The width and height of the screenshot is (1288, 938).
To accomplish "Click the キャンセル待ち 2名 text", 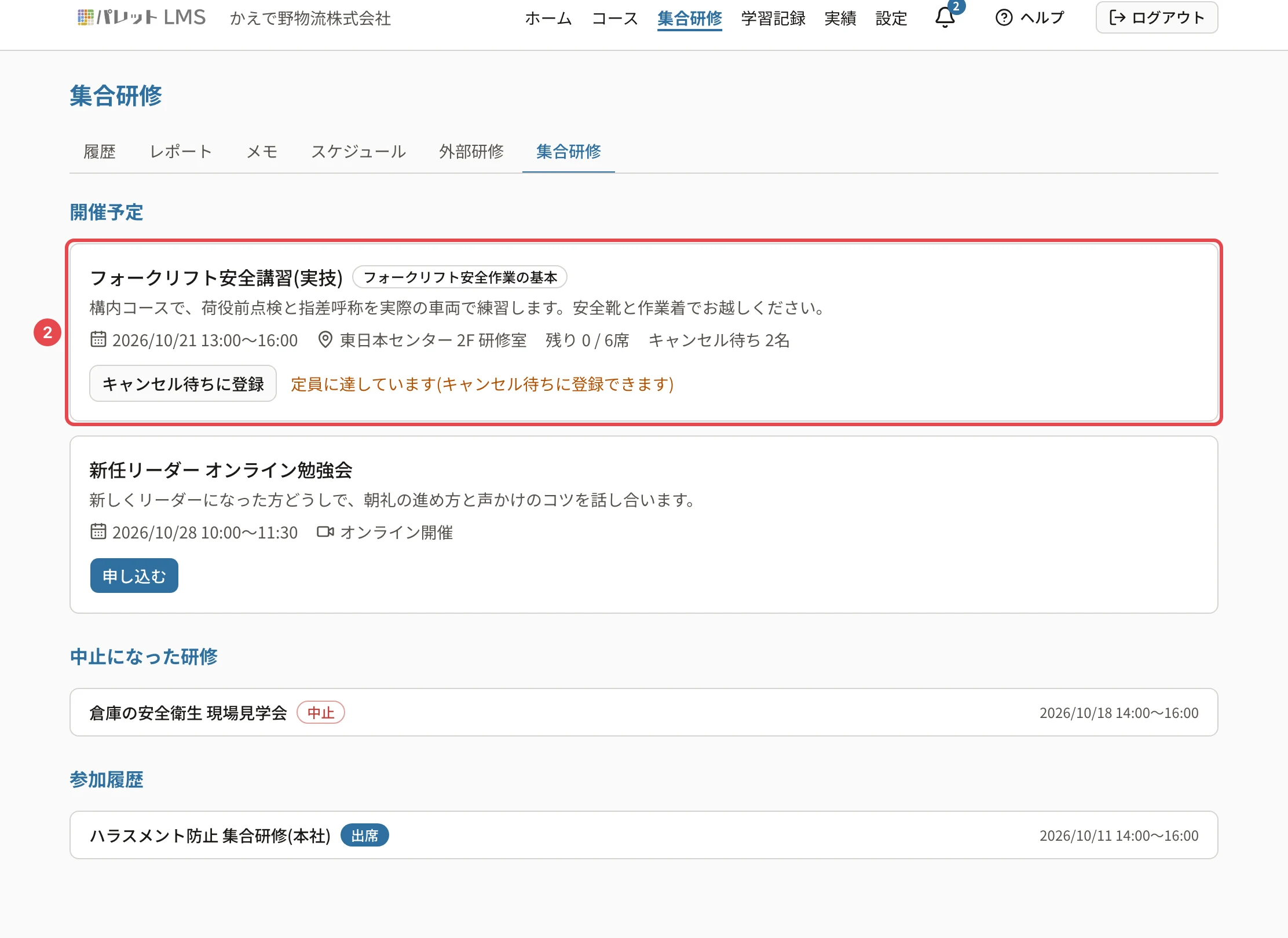I will pyautogui.click(x=719, y=340).
